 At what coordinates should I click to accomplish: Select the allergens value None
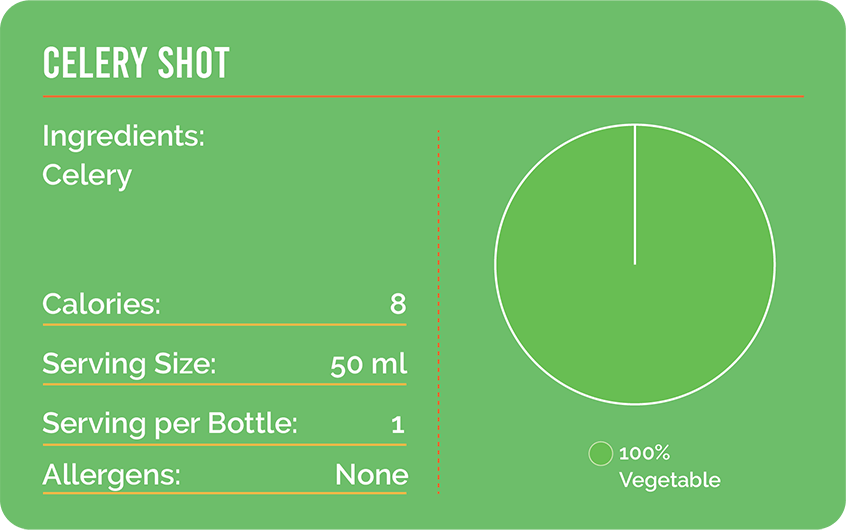click(x=371, y=474)
